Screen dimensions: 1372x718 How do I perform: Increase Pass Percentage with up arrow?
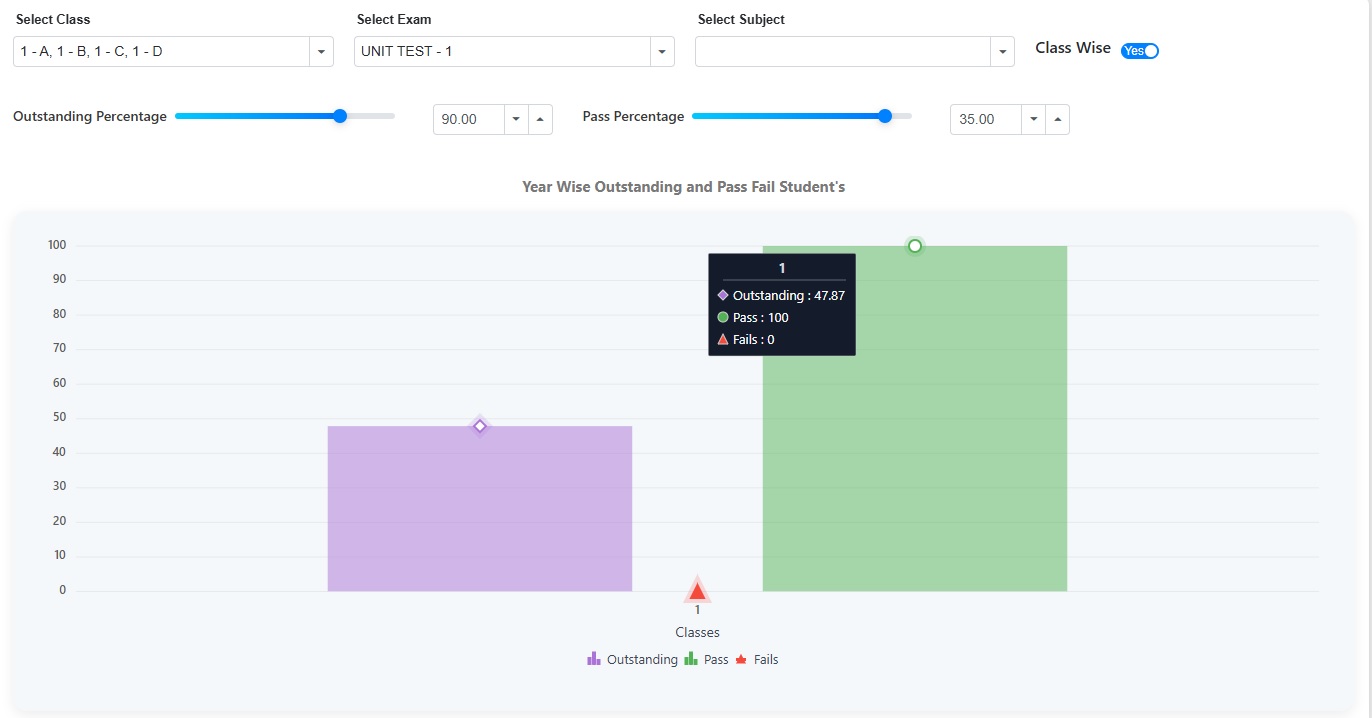coord(1058,119)
